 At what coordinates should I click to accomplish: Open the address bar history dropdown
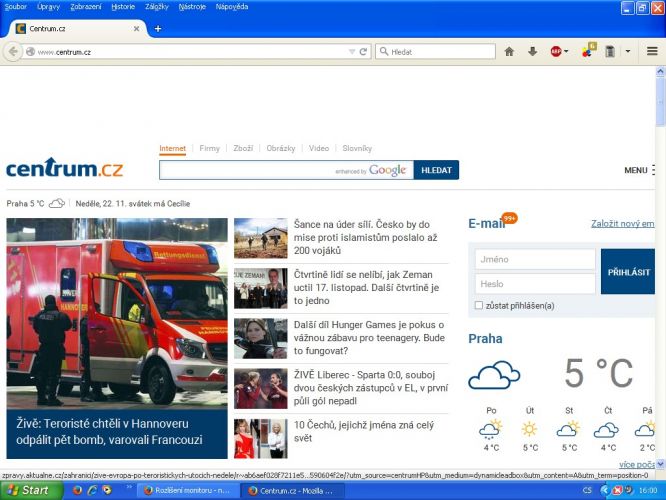pos(352,52)
